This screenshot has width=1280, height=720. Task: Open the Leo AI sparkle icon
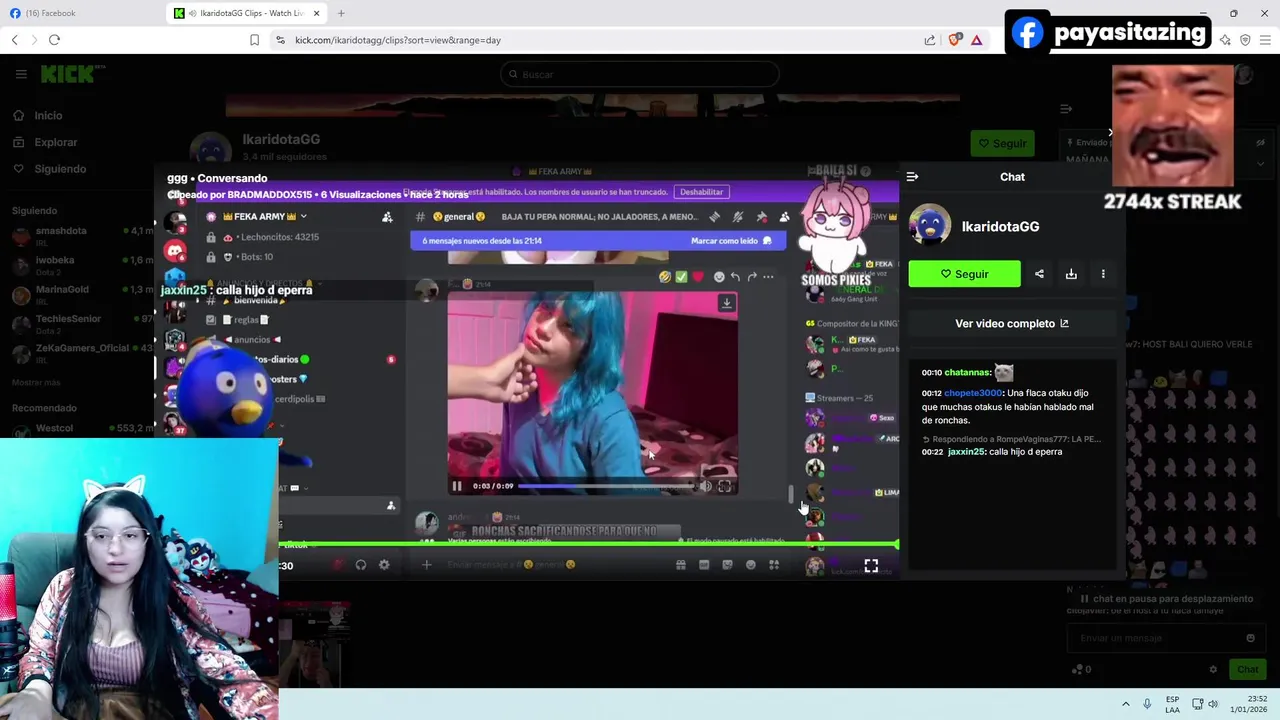tap(1225, 40)
